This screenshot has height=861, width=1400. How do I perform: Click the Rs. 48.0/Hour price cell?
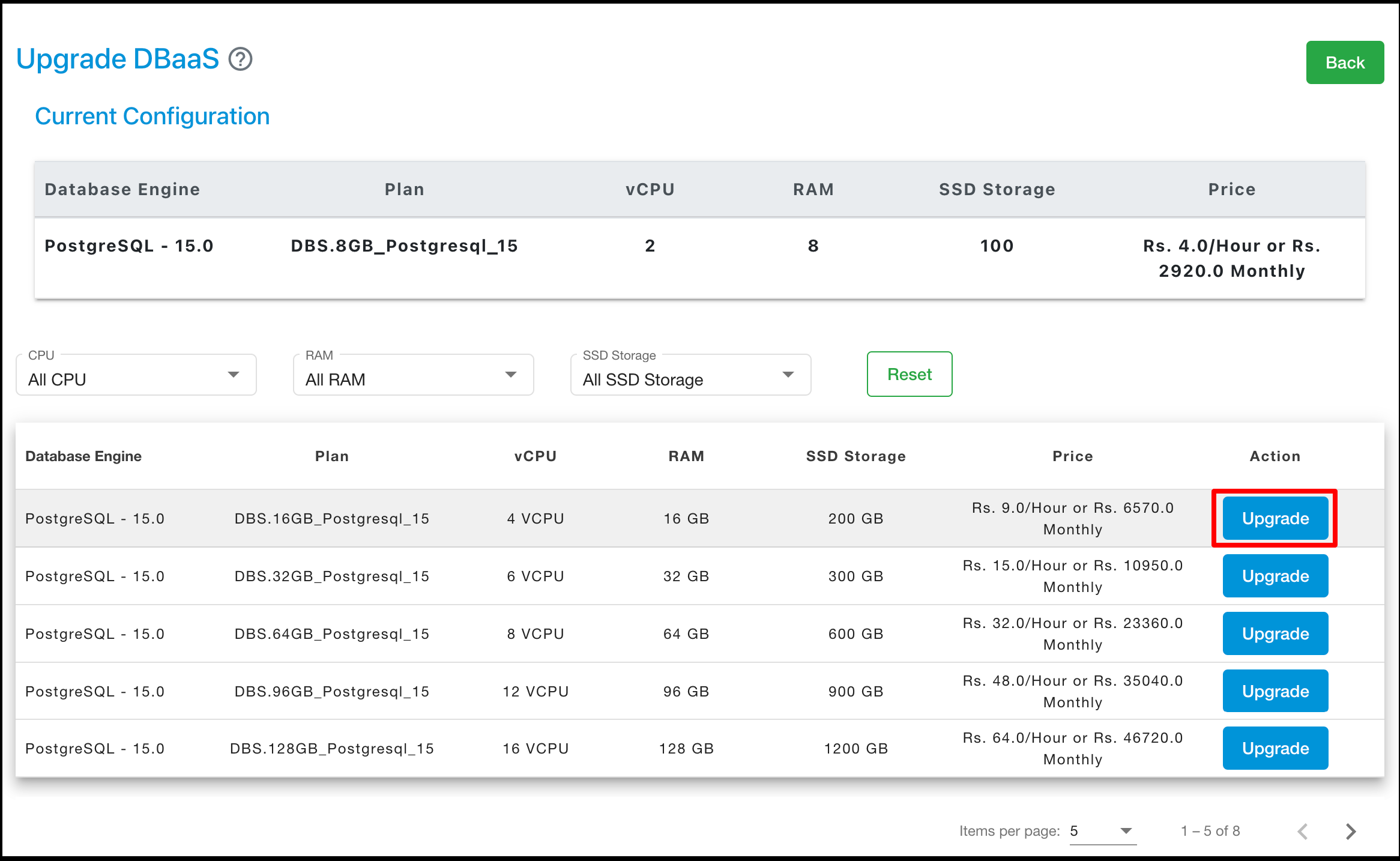[x=1073, y=691]
